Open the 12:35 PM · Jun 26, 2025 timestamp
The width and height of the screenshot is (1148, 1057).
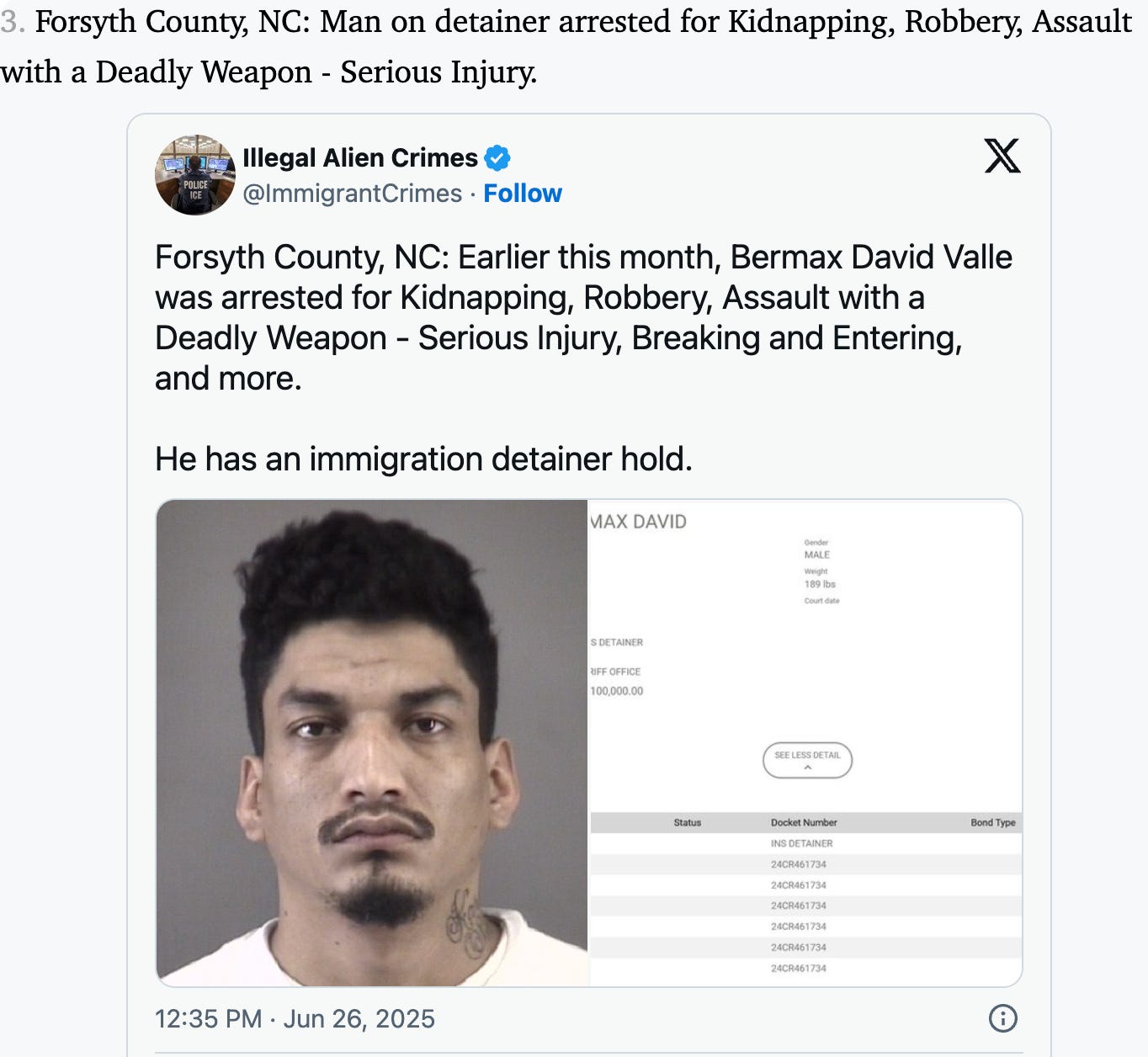(295, 1019)
